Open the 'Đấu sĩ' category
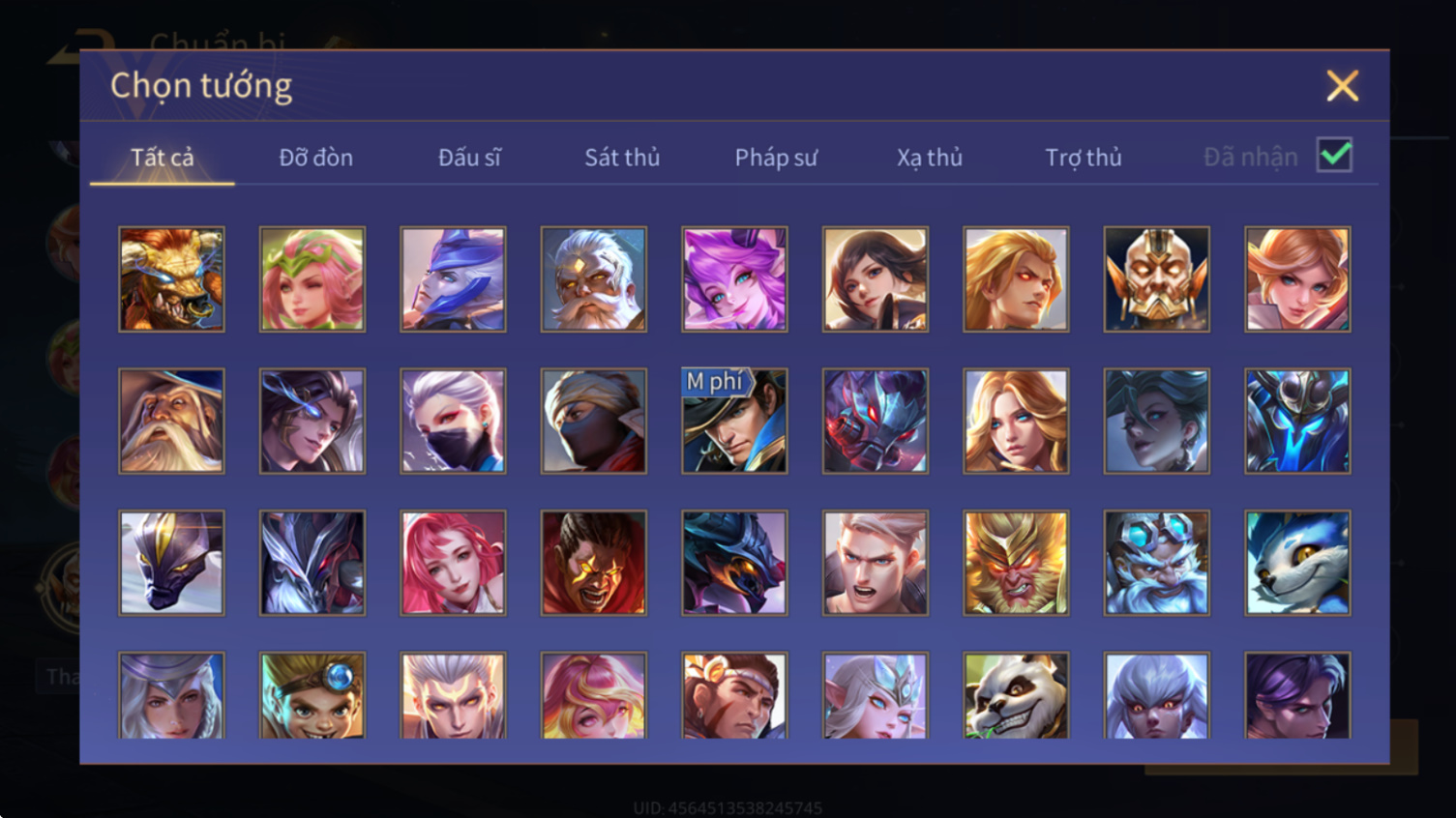Viewport: 1456px width, 818px height. [x=469, y=158]
